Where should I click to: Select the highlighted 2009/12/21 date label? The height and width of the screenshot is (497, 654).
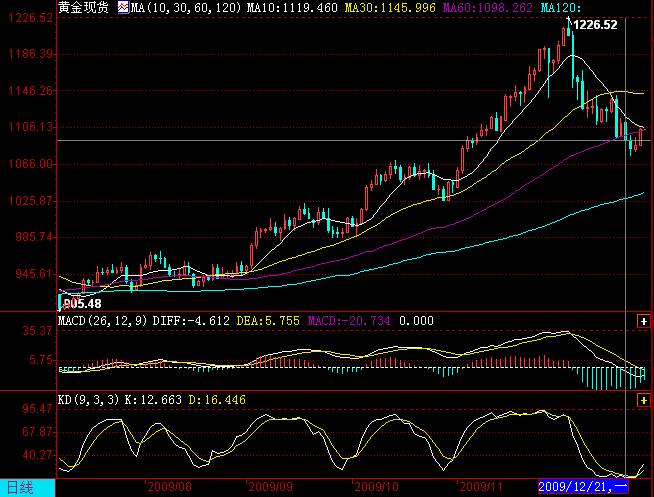coord(582,487)
